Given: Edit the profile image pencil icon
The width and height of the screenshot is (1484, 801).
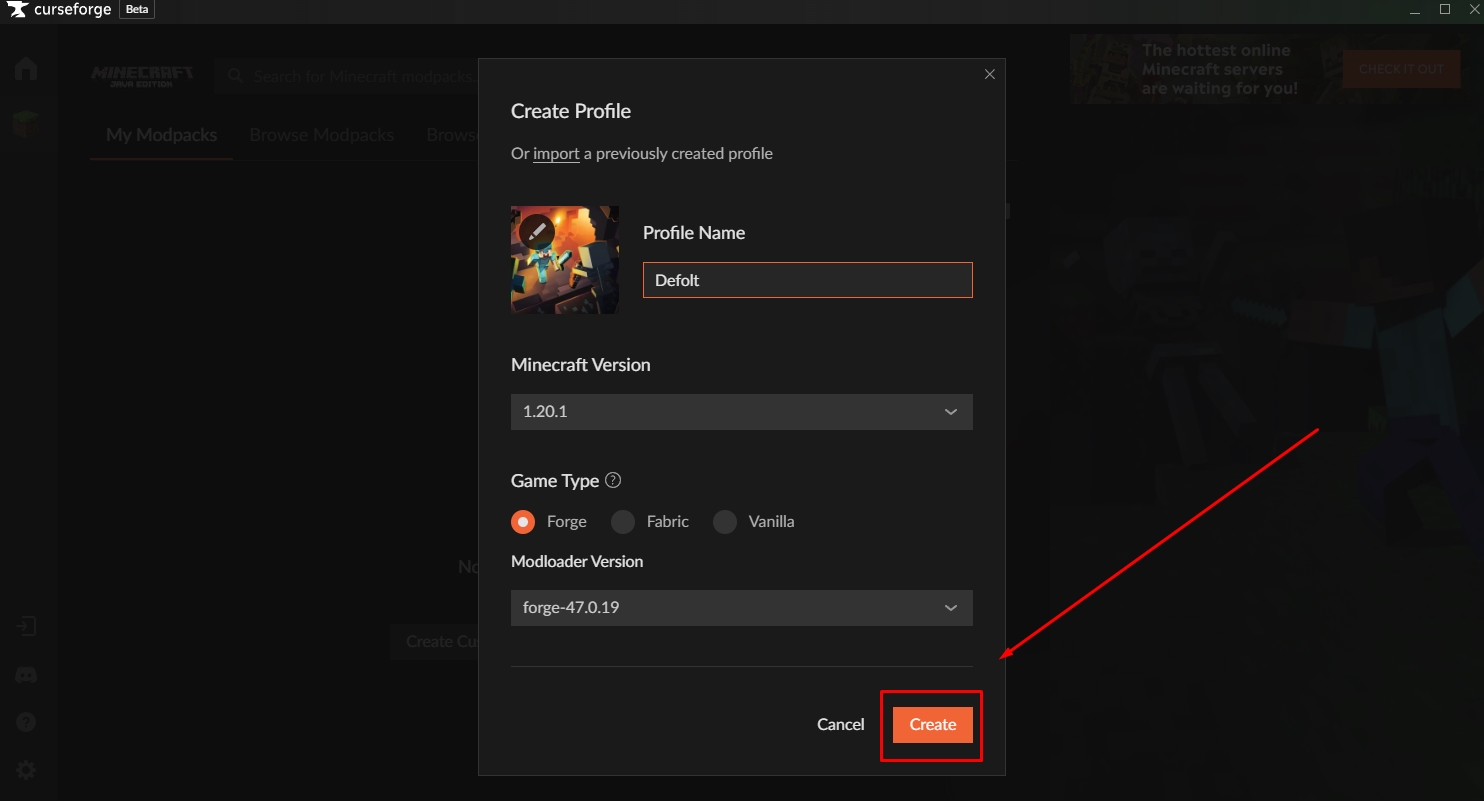Looking at the screenshot, I should coord(537,231).
